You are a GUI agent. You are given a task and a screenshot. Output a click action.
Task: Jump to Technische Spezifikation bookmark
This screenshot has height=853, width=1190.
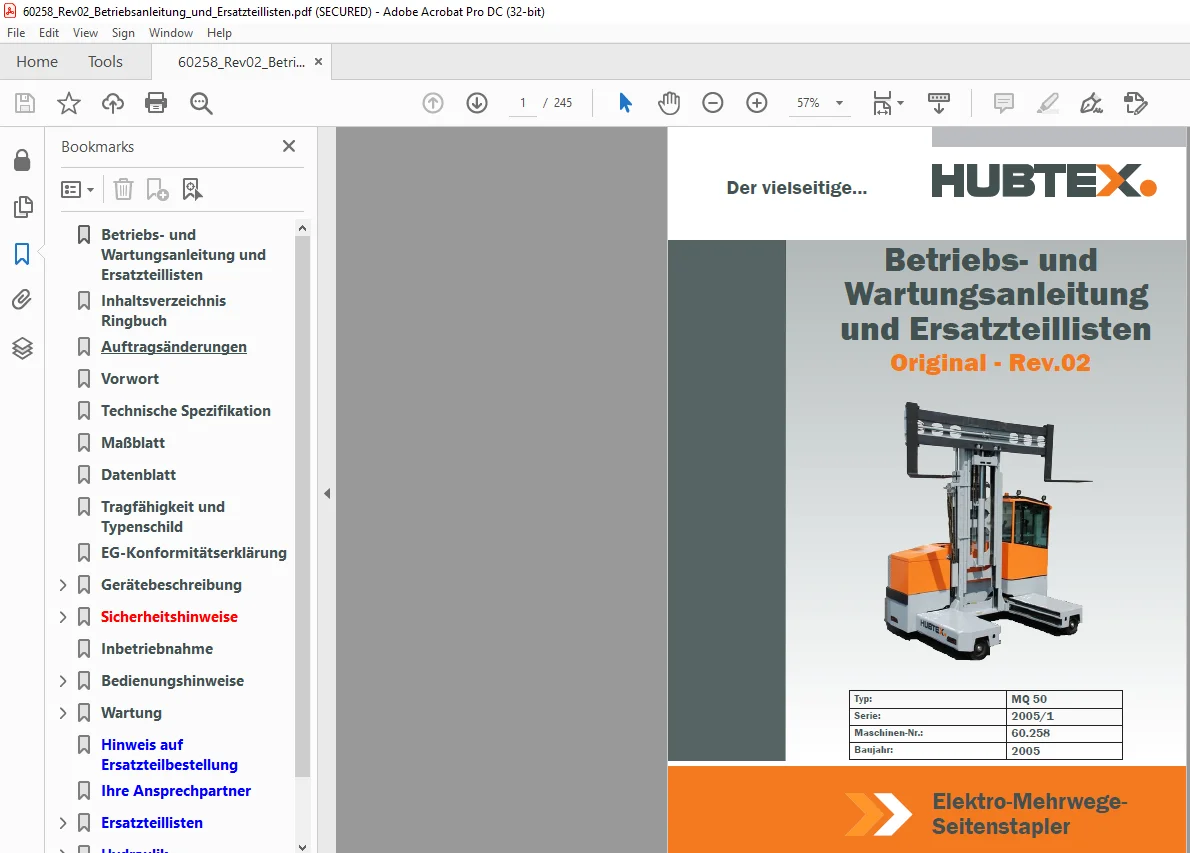click(186, 411)
